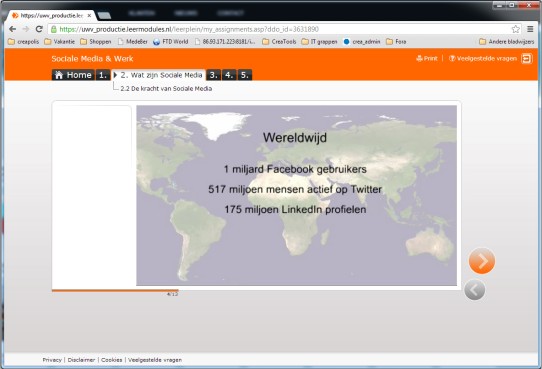The image size is (542, 369).
Task: Open the Chrome menu icon
Action: point(530,29)
